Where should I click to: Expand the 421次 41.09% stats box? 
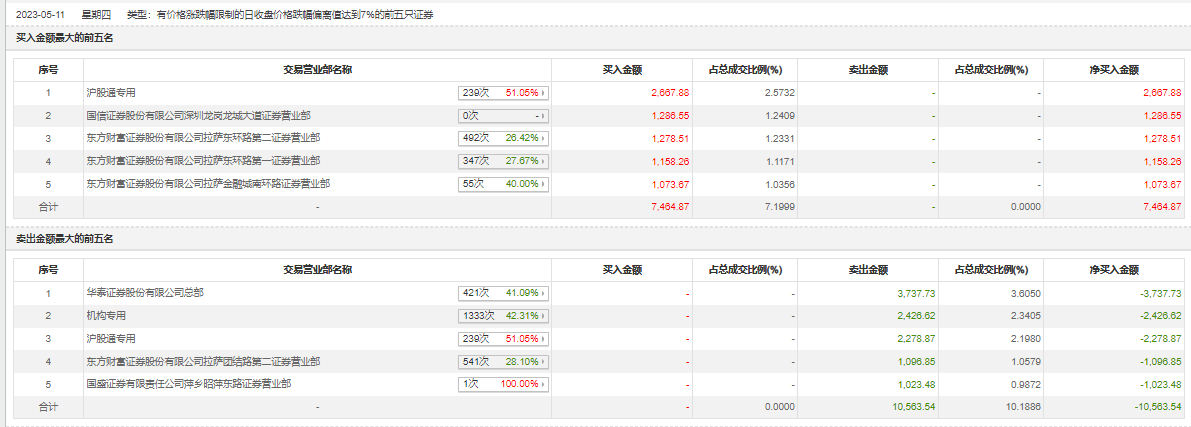pyautogui.click(x=505, y=293)
